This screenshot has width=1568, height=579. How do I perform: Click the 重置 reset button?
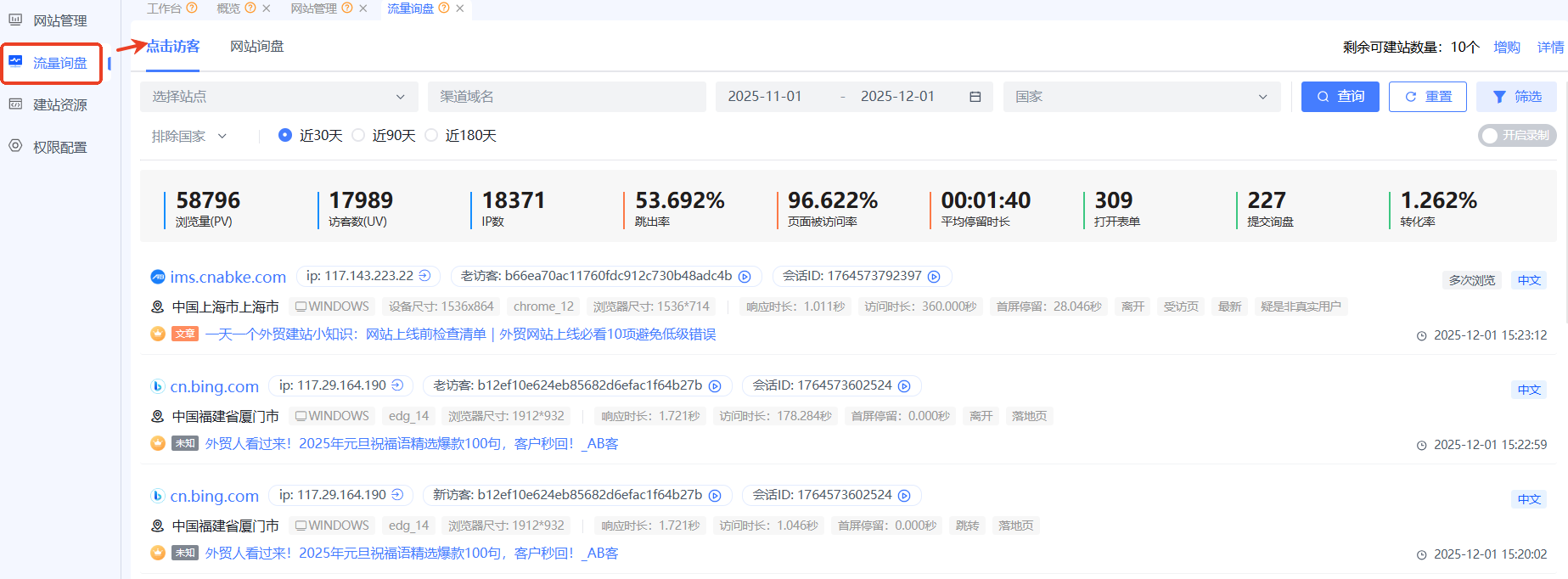click(x=1427, y=97)
